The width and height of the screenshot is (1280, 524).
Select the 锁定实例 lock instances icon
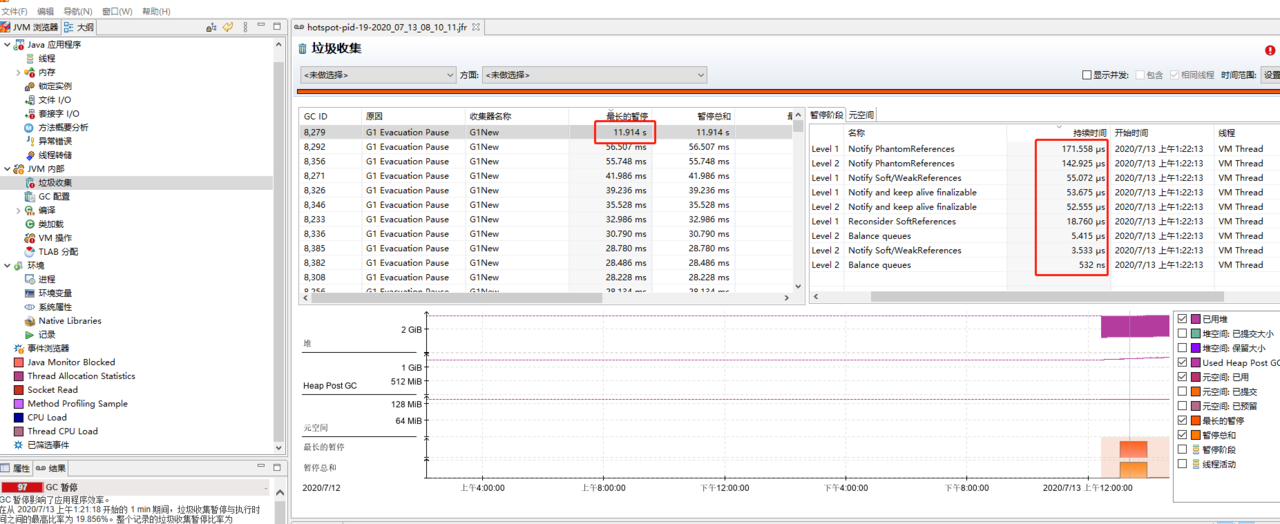(29, 86)
